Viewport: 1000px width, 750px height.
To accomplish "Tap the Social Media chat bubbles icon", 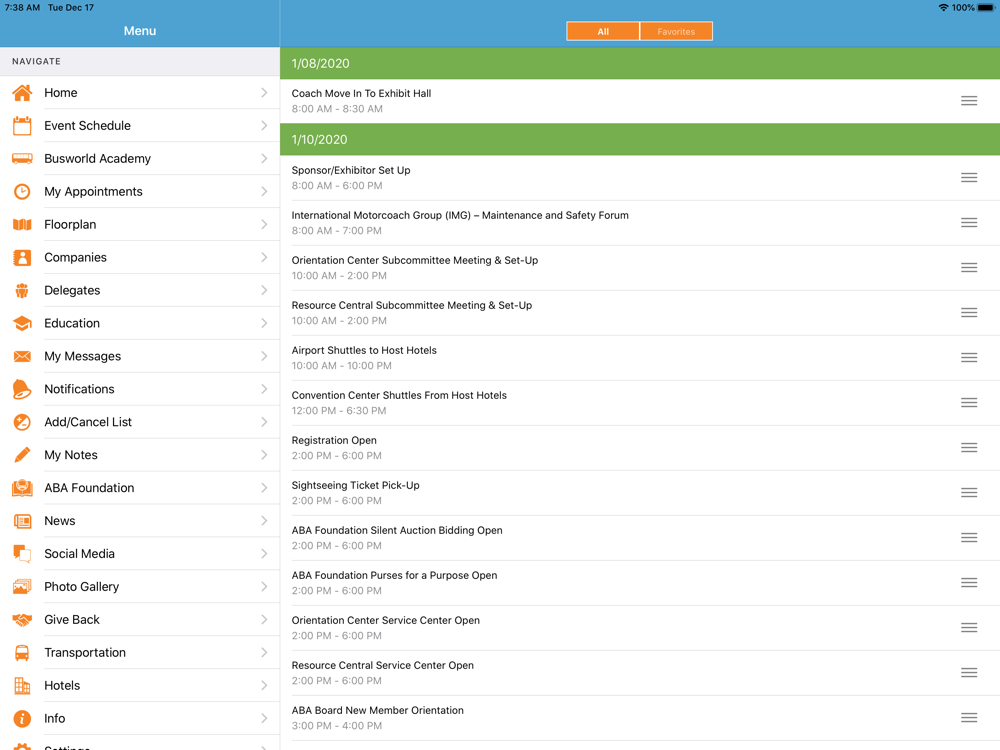I will click(x=22, y=554).
